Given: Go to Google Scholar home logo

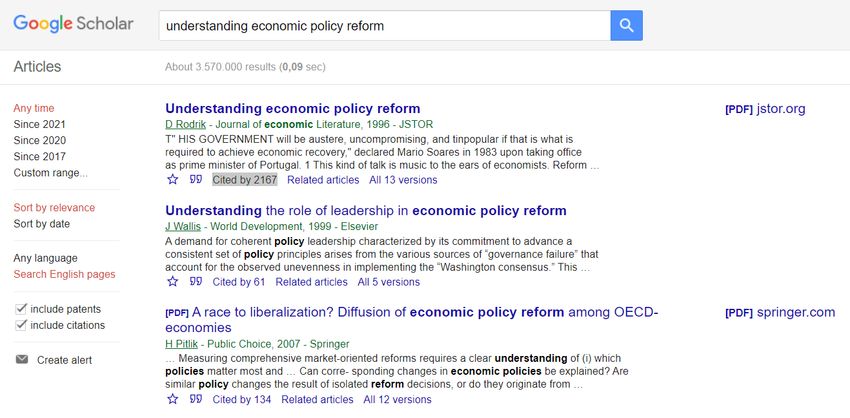Looking at the screenshot, I should point(73,24).
